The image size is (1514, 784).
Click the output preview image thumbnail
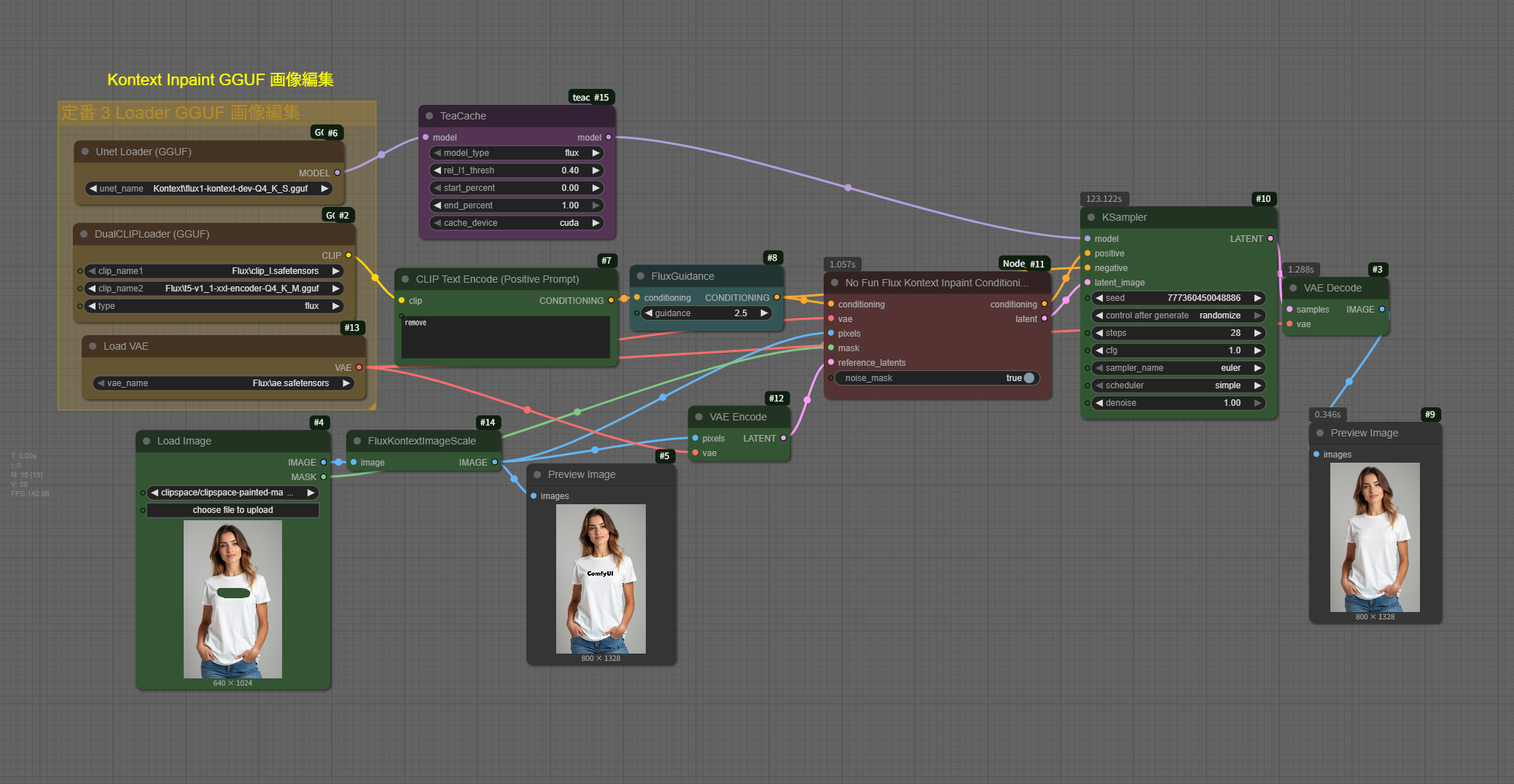1374,537
